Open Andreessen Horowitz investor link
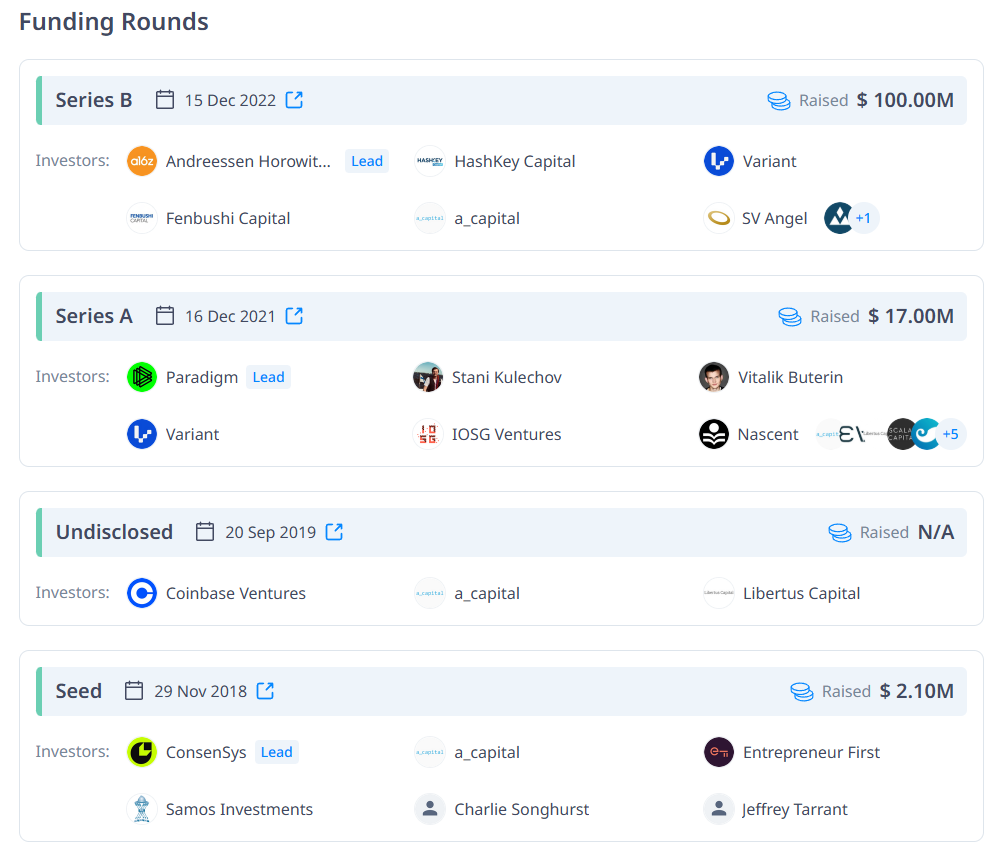The width and height of the screenshot is (989, 857). coord(248,161)
